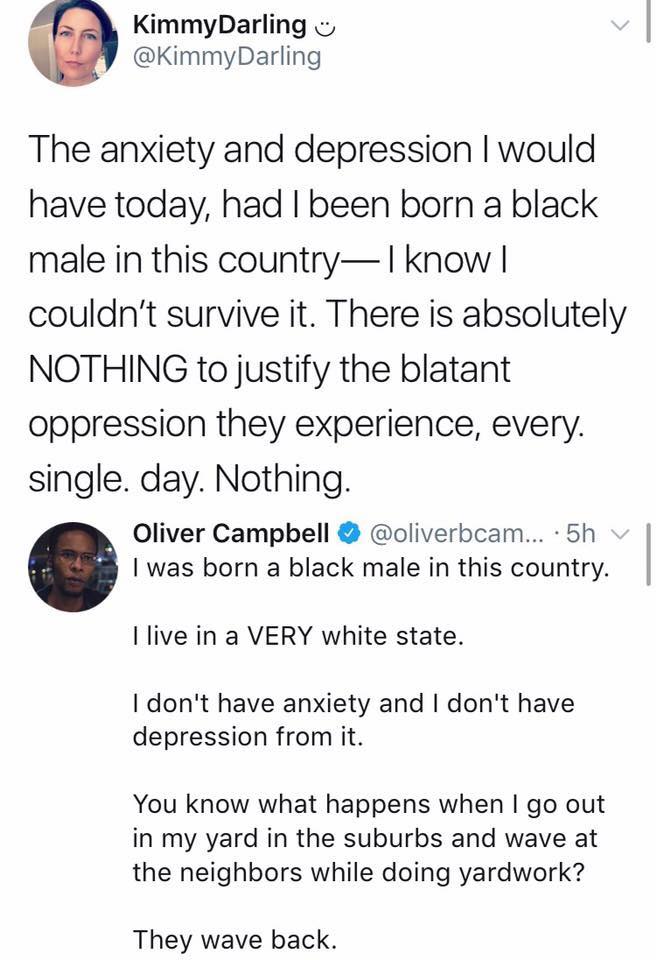
Task: Expand options chevron on KimmyDarling's tweet
Action: pos(620,25)
